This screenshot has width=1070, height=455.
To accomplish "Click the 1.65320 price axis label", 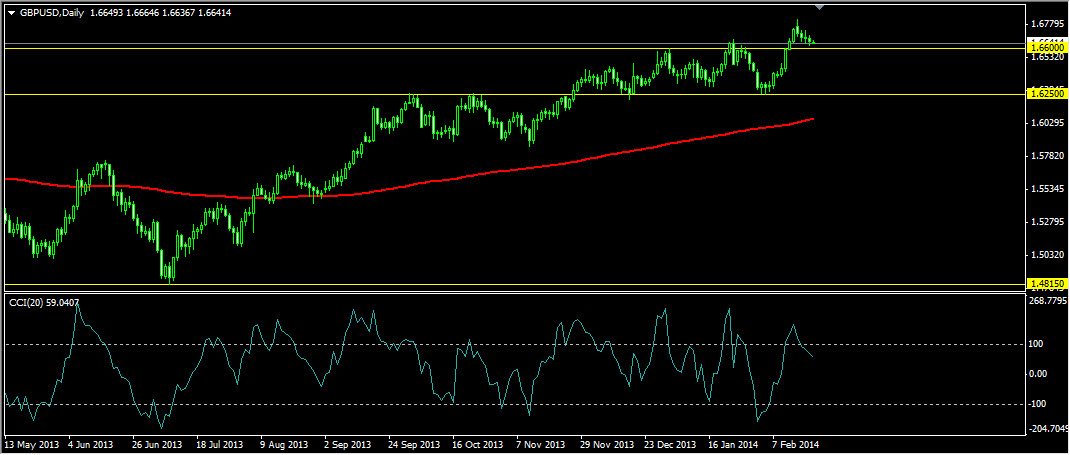I will (1048, 57).
